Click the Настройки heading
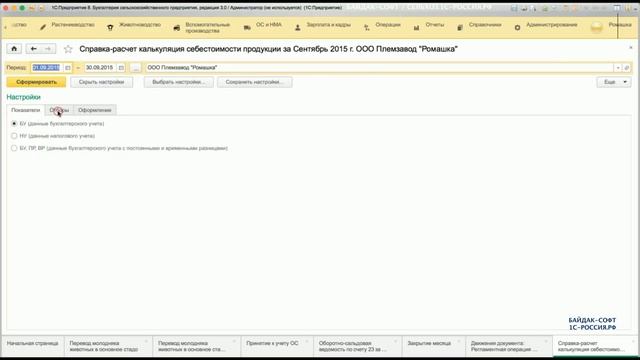The height and width of the screenshot is (360, 640). click(24, 97)
